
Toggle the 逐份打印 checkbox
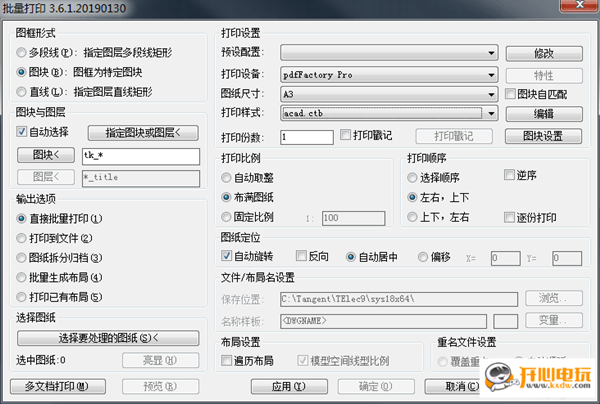pos(509,217)
